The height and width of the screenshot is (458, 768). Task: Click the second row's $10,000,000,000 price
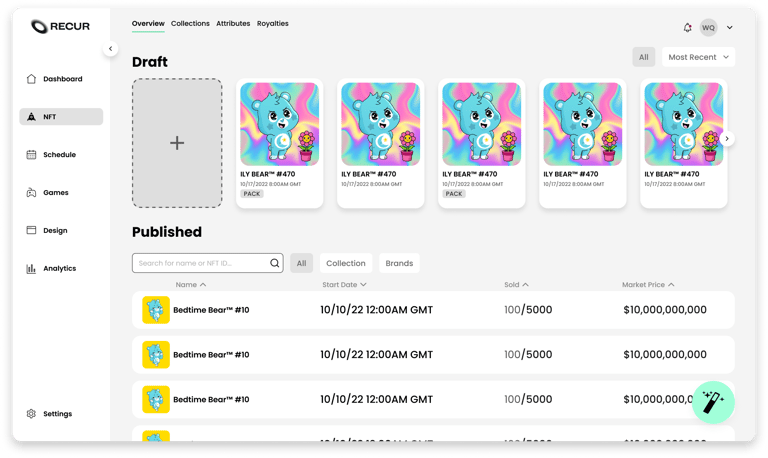(665, 355)
